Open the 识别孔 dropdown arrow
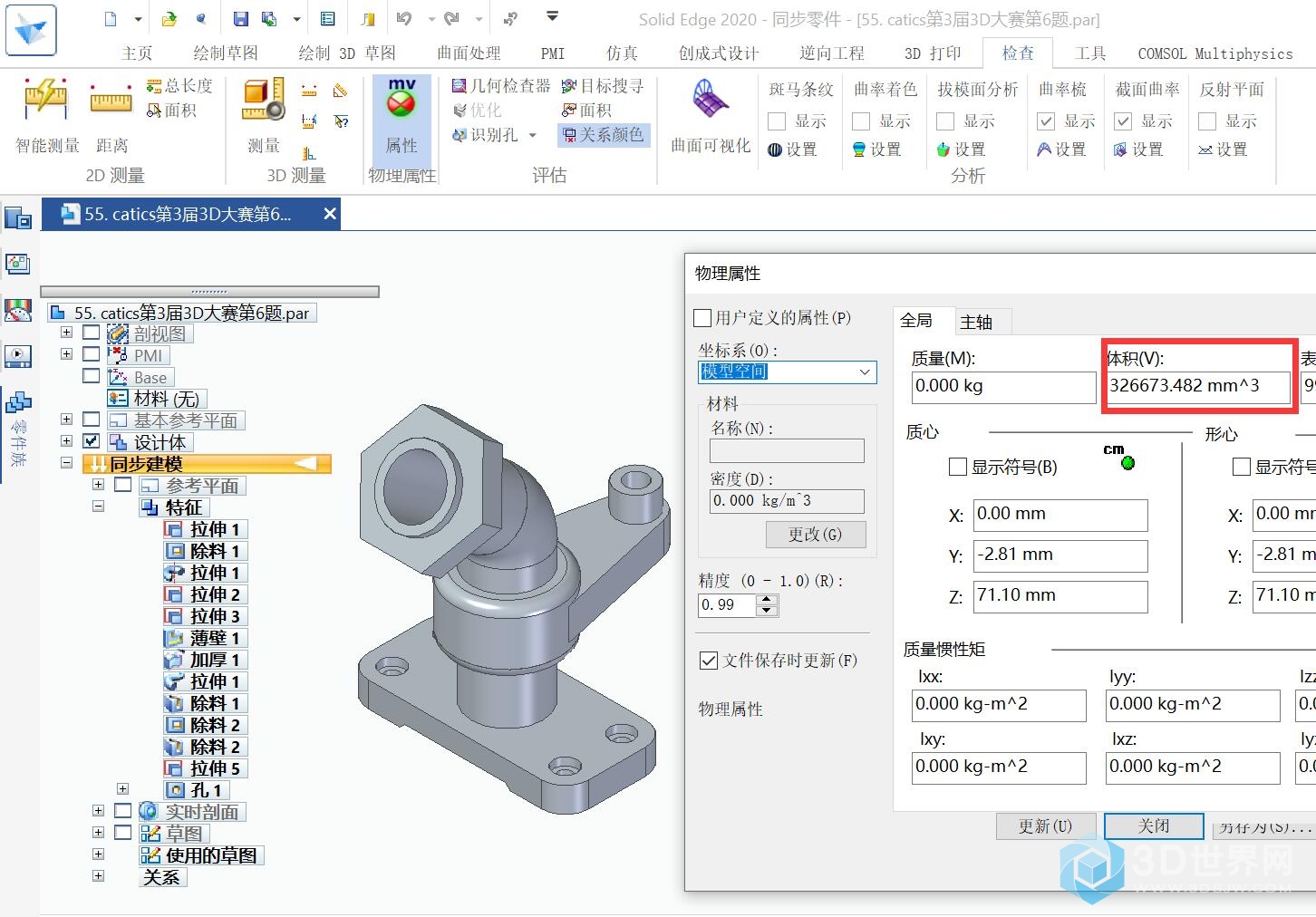1316x917 pixels. [x=533, y=136]
